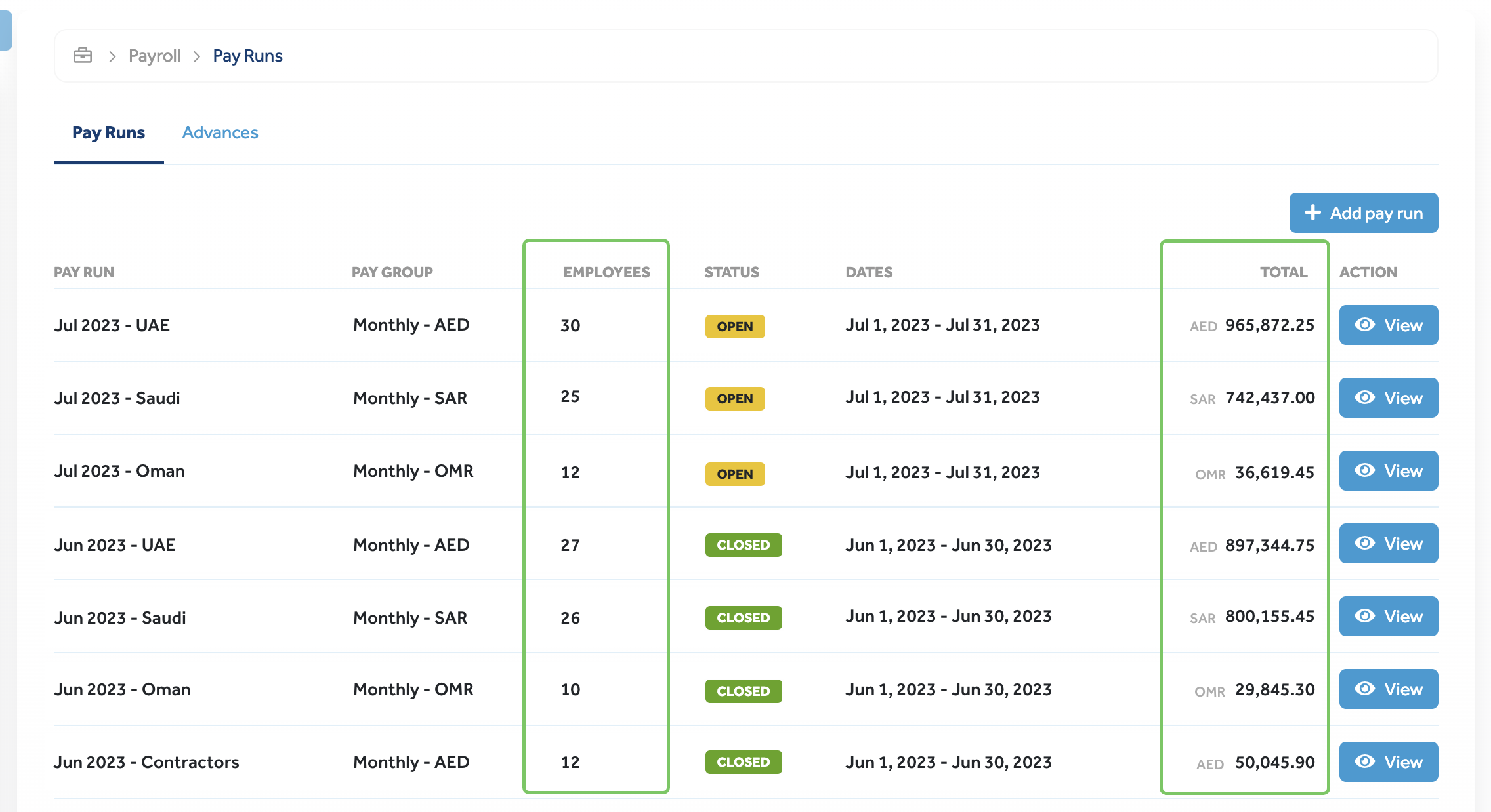
Task: Switch to the Advances tab
Action: click(x=220, y=132)
